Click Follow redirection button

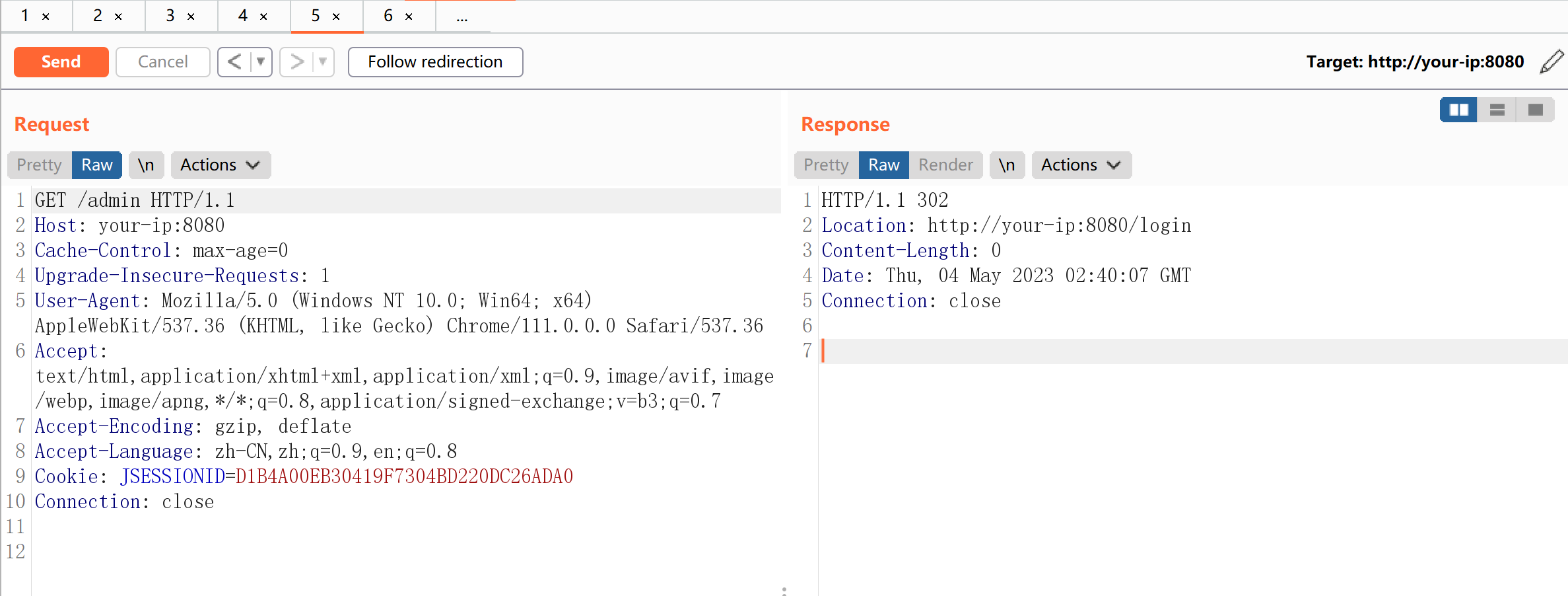(x=435, y=62)
